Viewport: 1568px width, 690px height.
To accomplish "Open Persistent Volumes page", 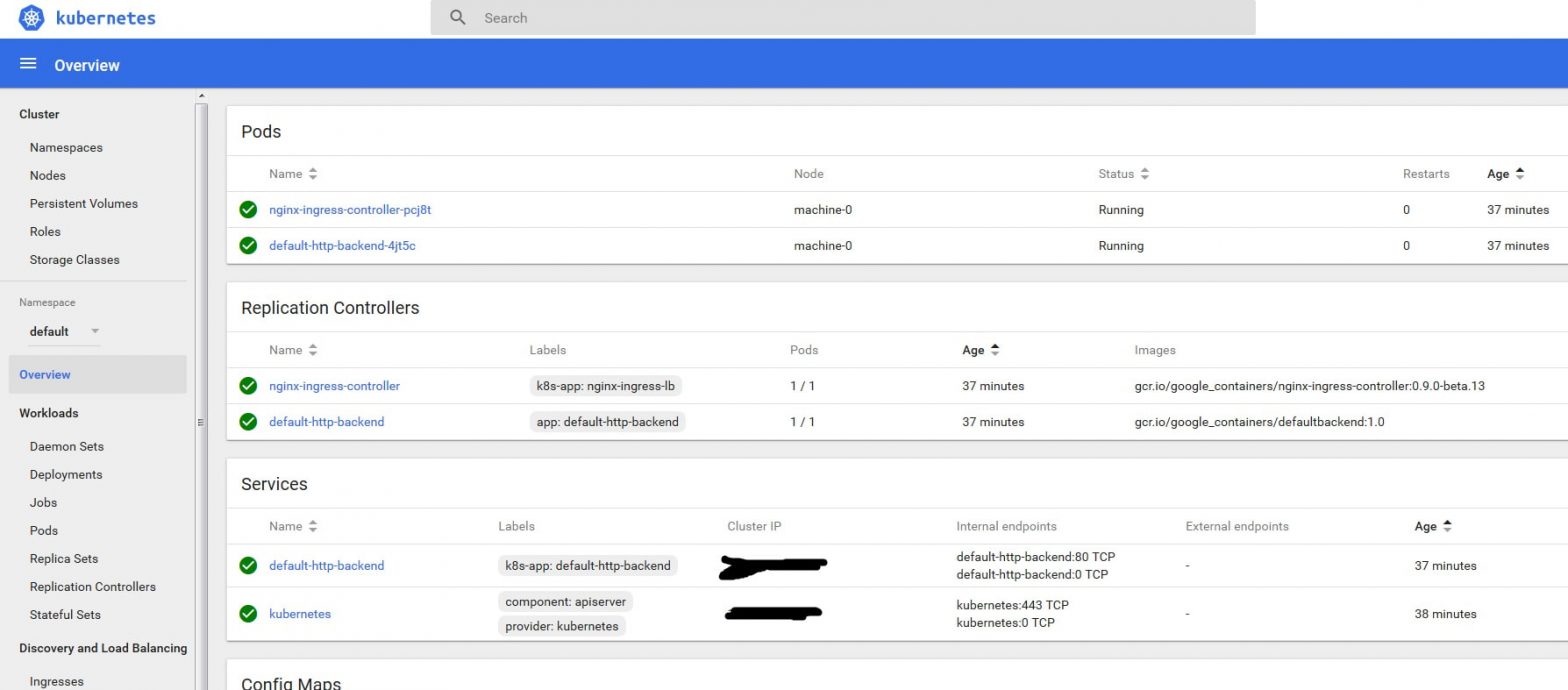I will pyautogui.click(x=84, y=203).
